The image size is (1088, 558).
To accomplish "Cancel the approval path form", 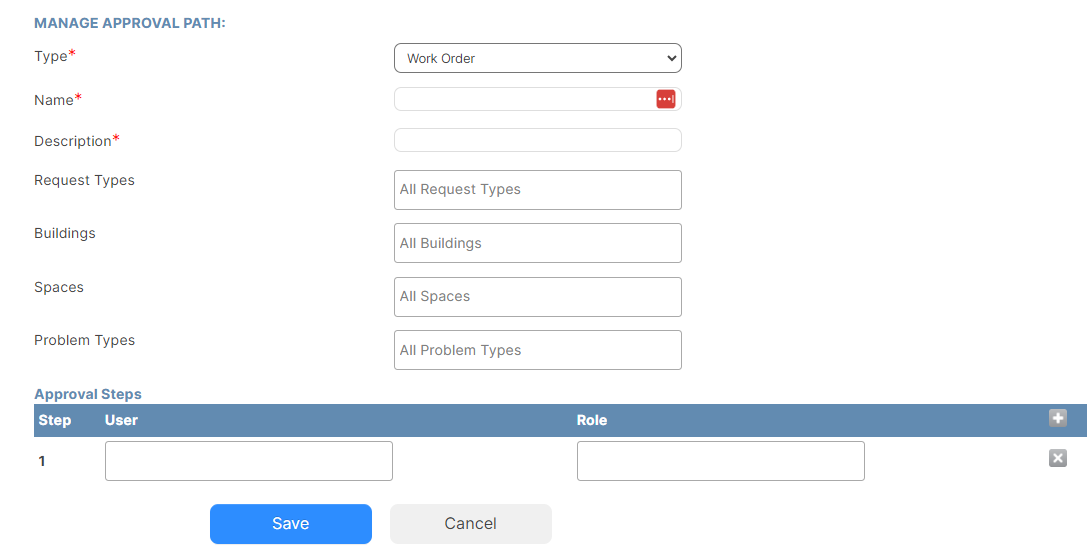I will [470, 524].
